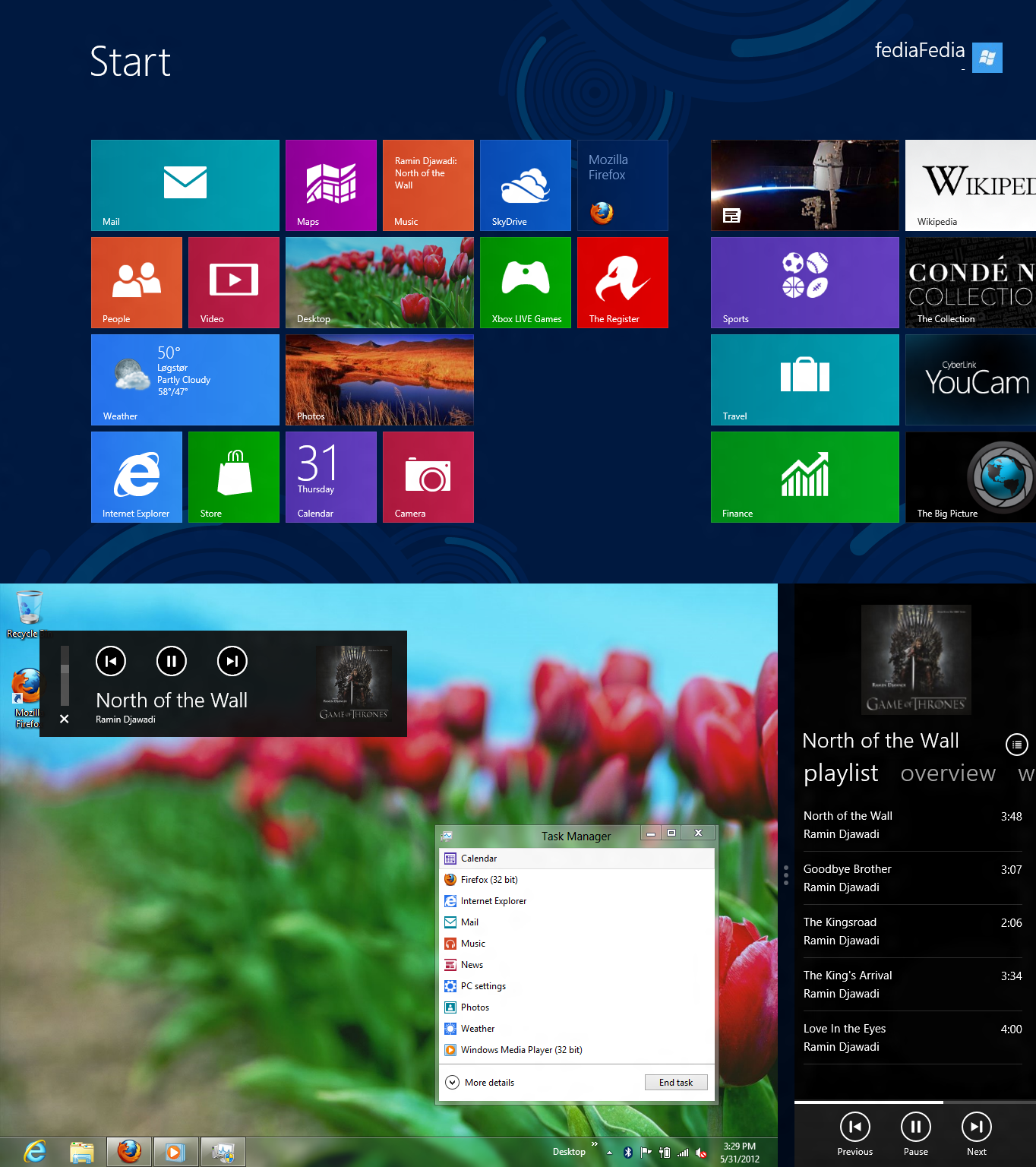
Task: Adjust the volume level bar in overlay
Action: 65,675
